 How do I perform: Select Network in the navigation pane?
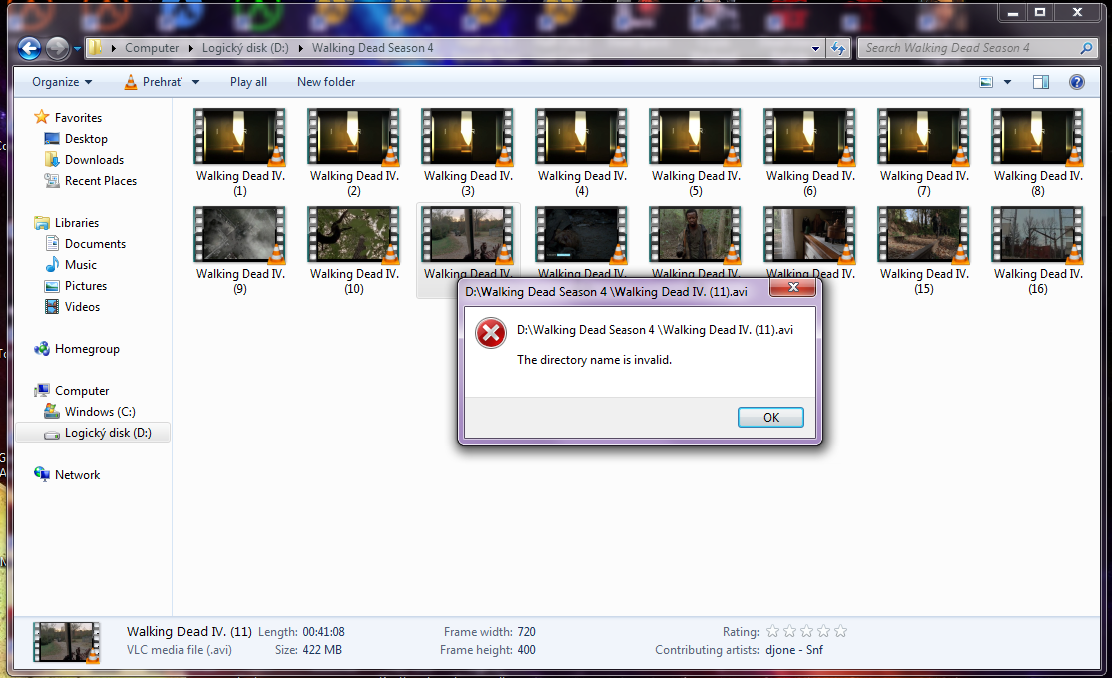click(x=67, y=475)
